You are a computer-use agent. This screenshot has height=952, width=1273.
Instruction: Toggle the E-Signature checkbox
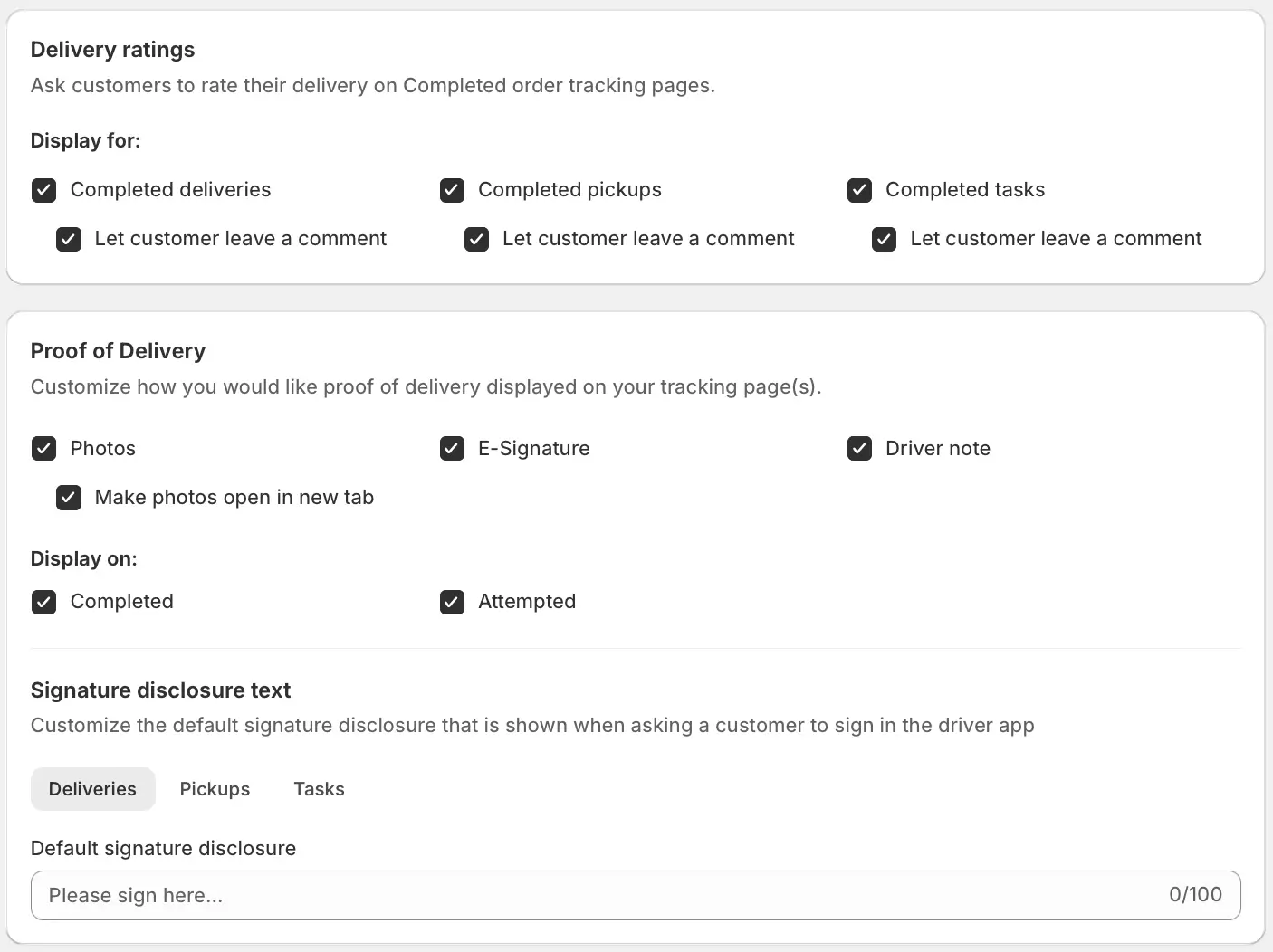pyautogui.click(x=452, y=449)
